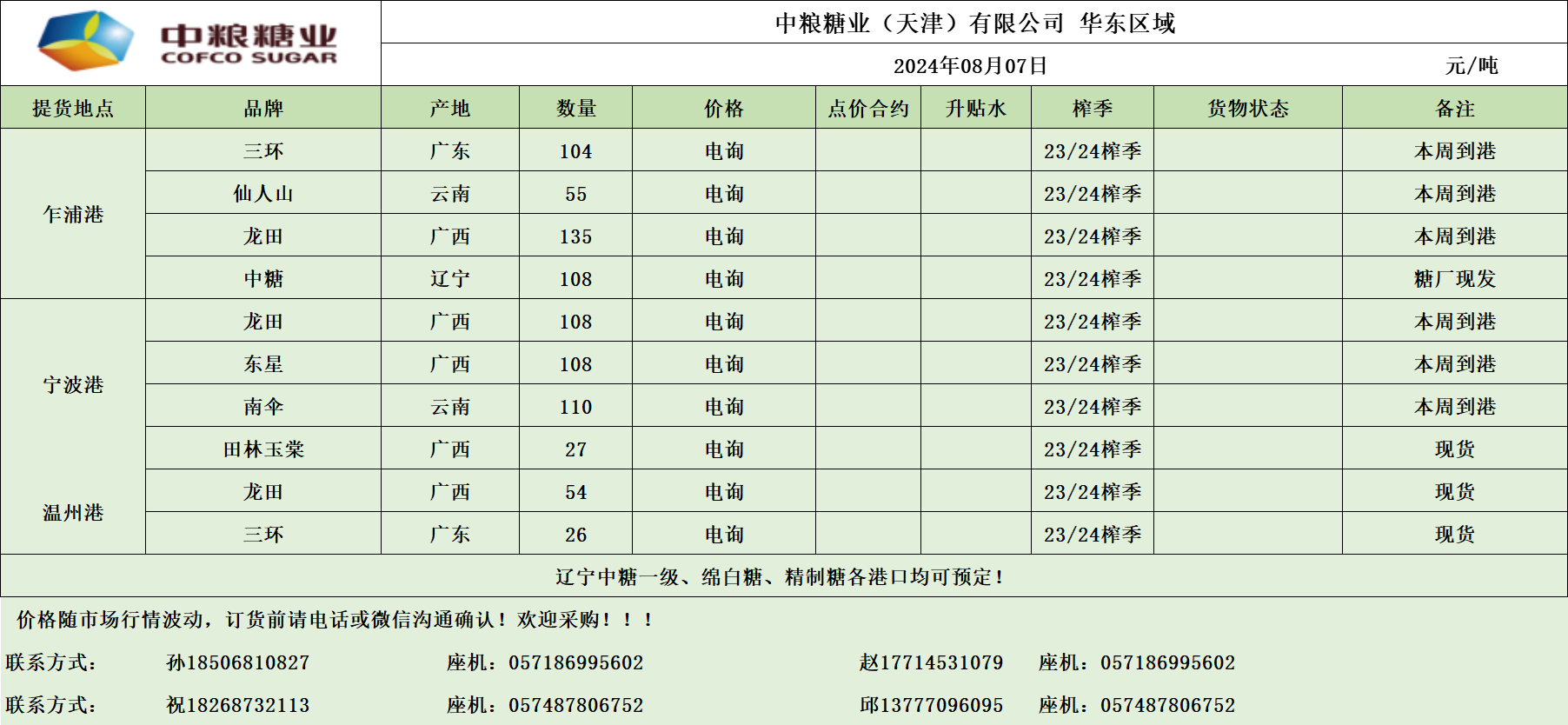Select the 辽宁 origin cell
Viewport: 1568px width, 725px height.
point(449,278)
